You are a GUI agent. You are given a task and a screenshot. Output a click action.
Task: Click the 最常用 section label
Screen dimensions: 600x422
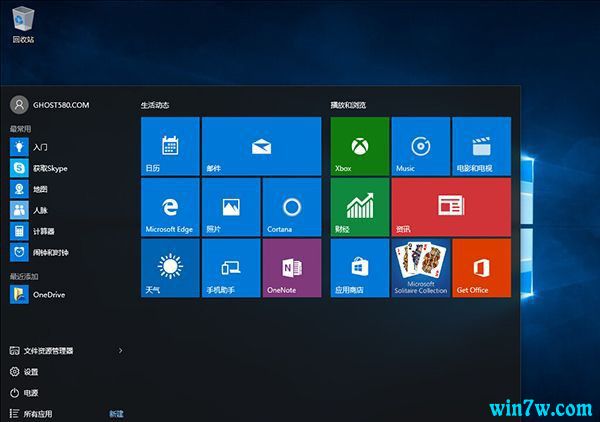pos(21,129)
